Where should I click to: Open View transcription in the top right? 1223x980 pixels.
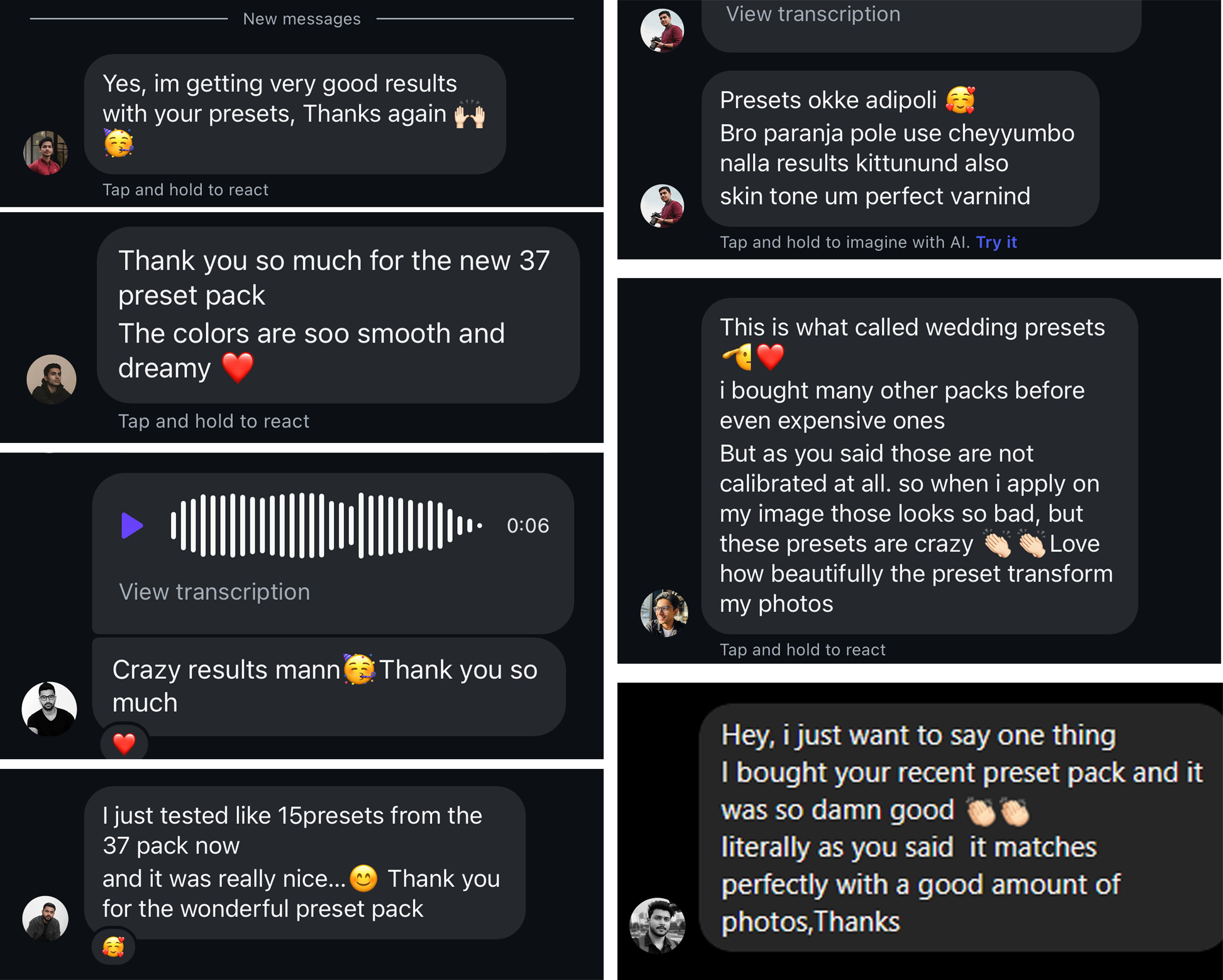click(813, 14)
